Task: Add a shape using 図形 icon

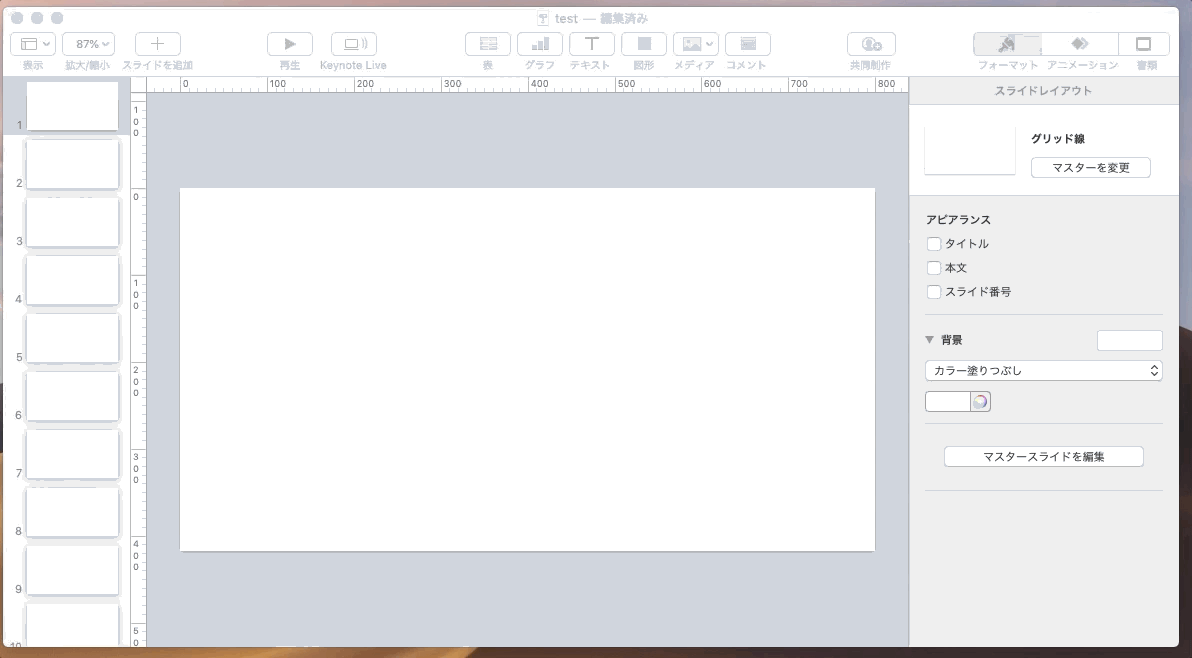Action: click(644, 44)
